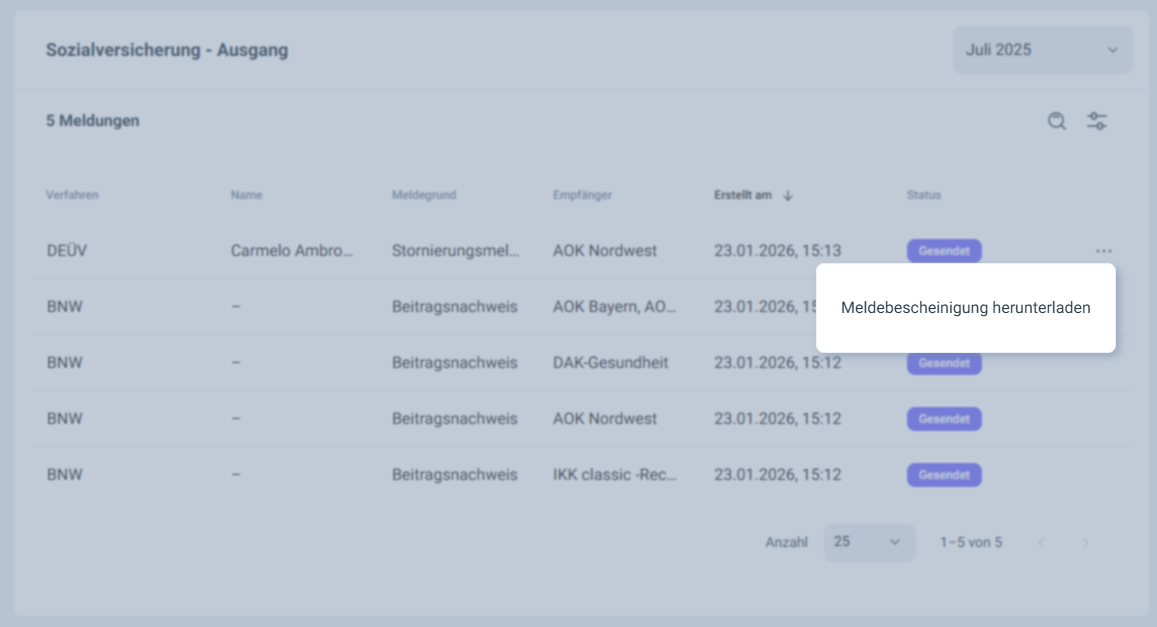Click the Verfahren column header
The image size is (1157, 627).
coord(72,195)
